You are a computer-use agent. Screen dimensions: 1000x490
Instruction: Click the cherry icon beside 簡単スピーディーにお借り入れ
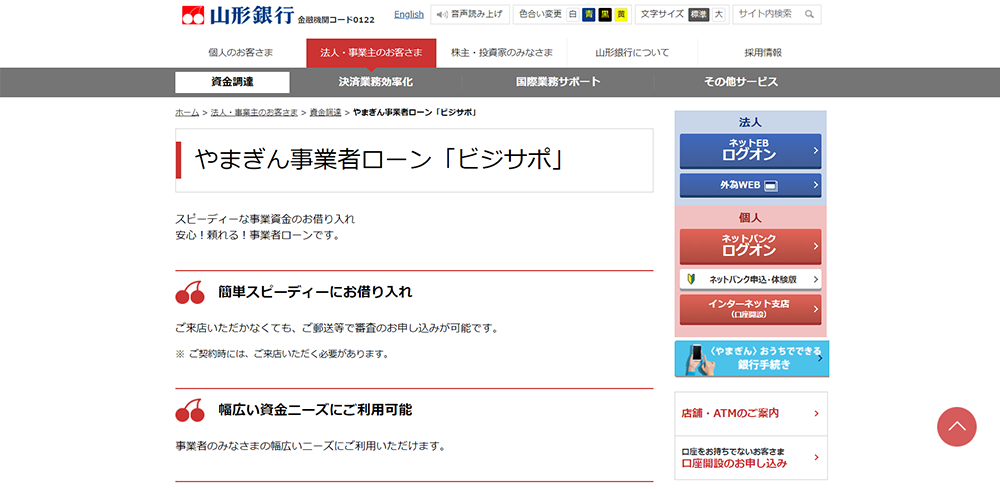point(190,293)
